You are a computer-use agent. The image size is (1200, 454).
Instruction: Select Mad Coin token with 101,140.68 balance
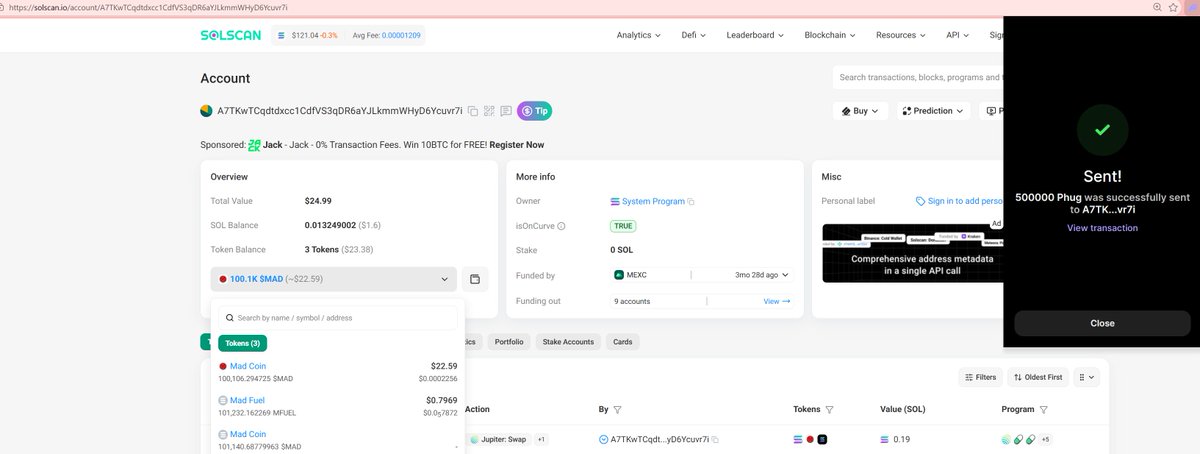coord(338,440)
